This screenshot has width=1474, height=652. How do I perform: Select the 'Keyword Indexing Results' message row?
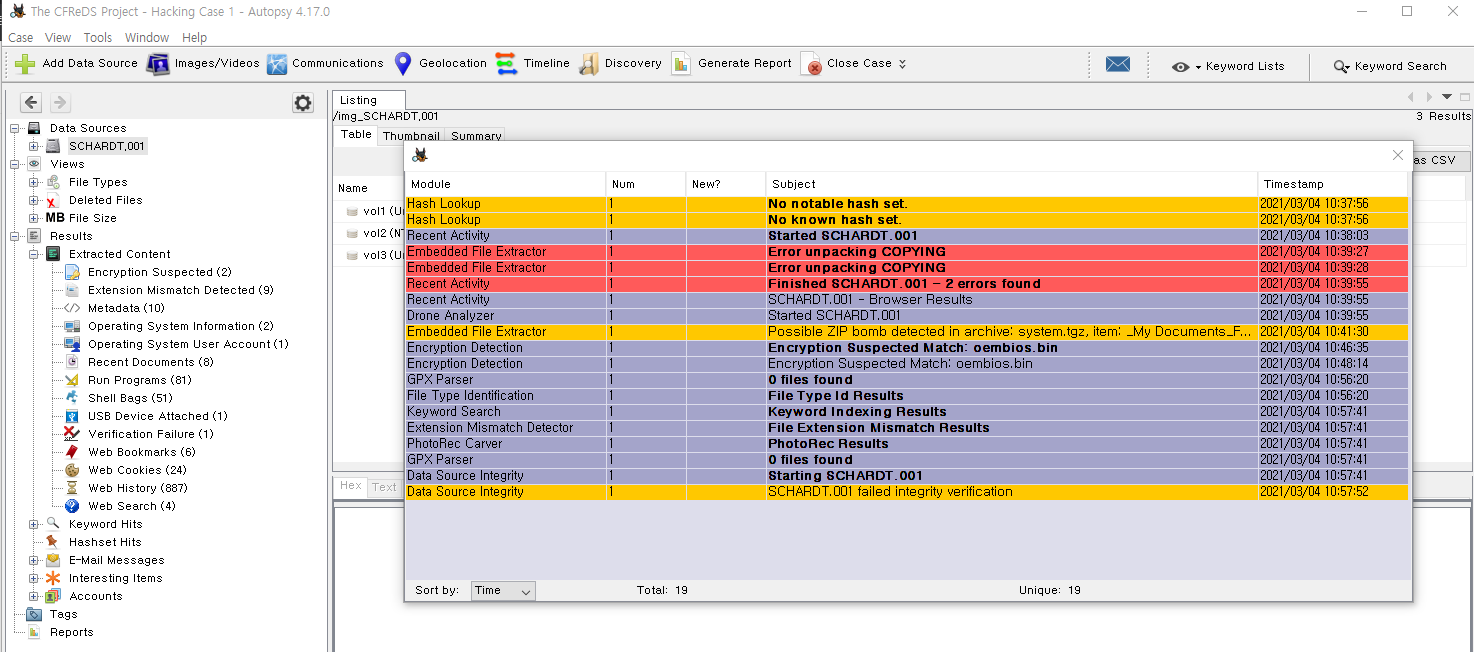906,412
